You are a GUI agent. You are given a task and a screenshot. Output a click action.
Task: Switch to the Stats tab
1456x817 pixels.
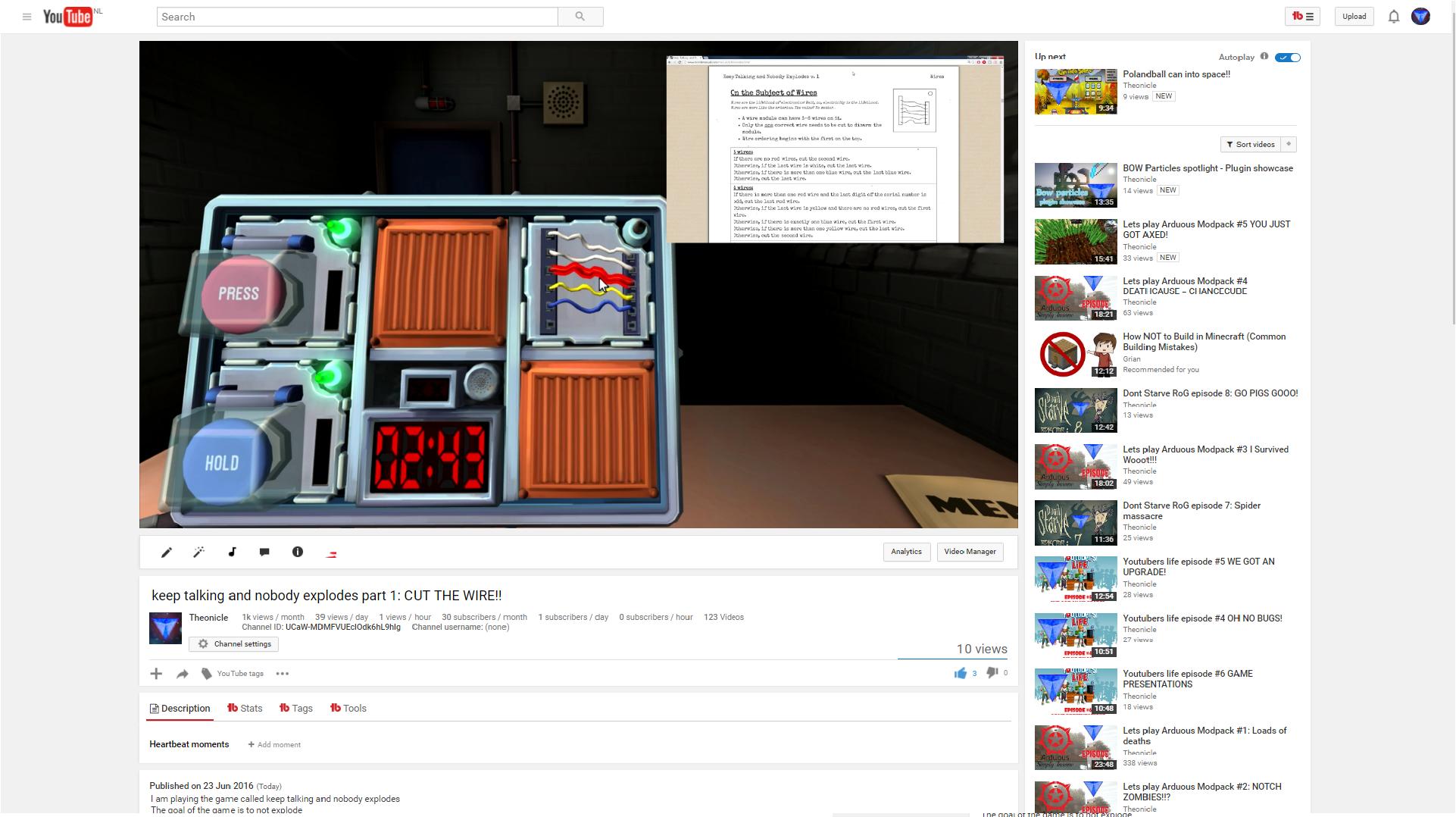(x=245, y=709)
